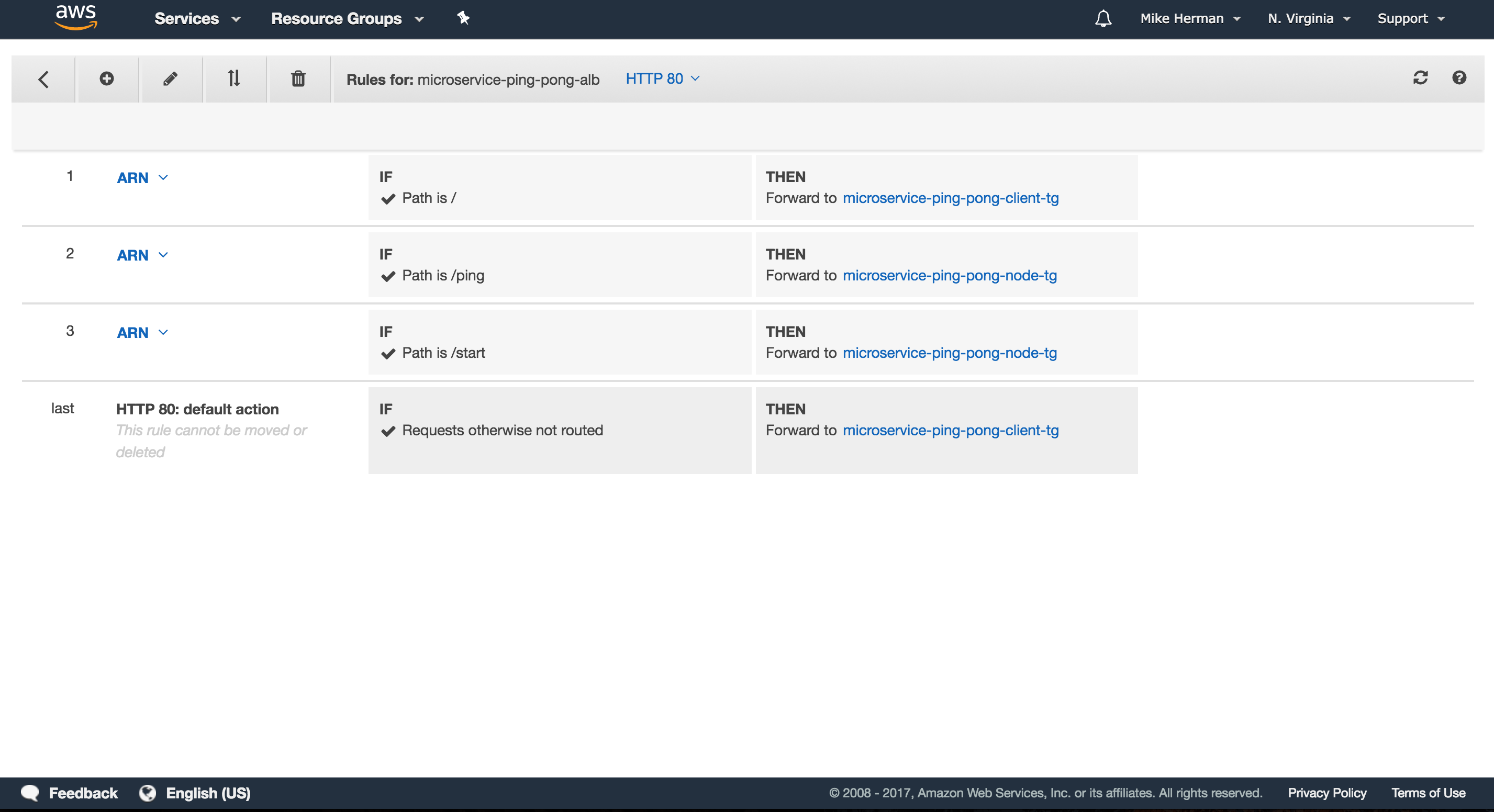The width and height of the screenshot is (1494, 812).
Task: Open default action's microservice-ping-pong-client-tg link
Action: (x=951, y=430)
